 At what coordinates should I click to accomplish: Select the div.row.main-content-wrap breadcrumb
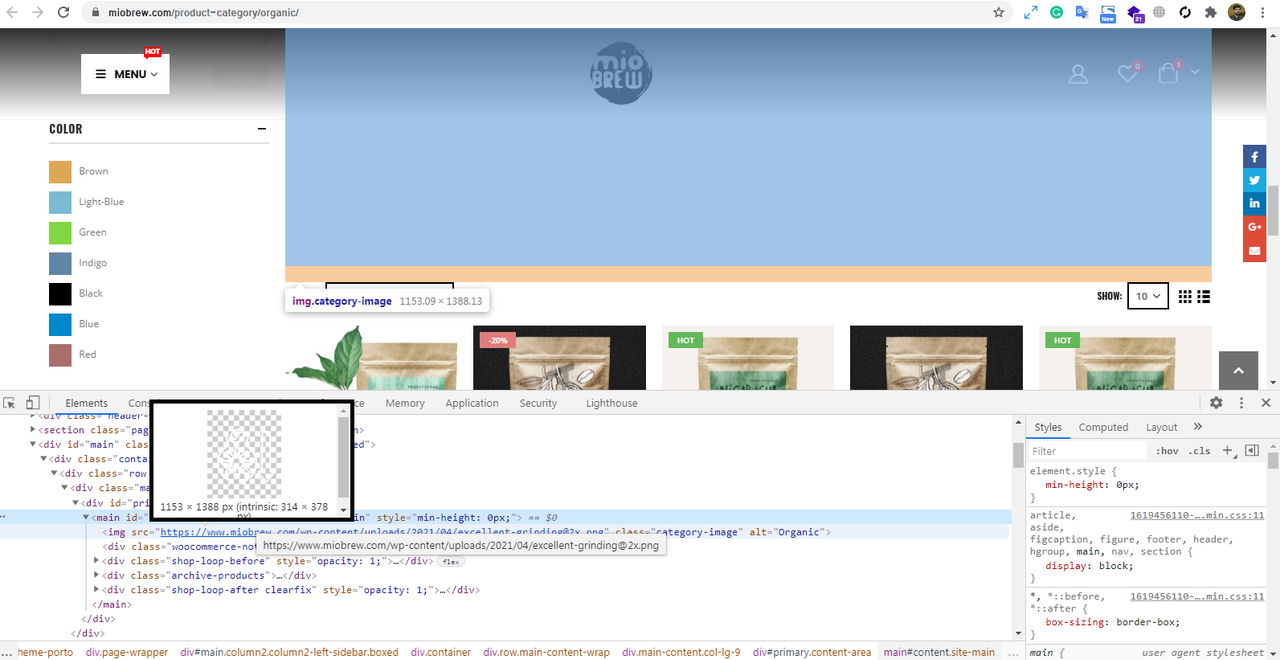click(x=546, y=652)
